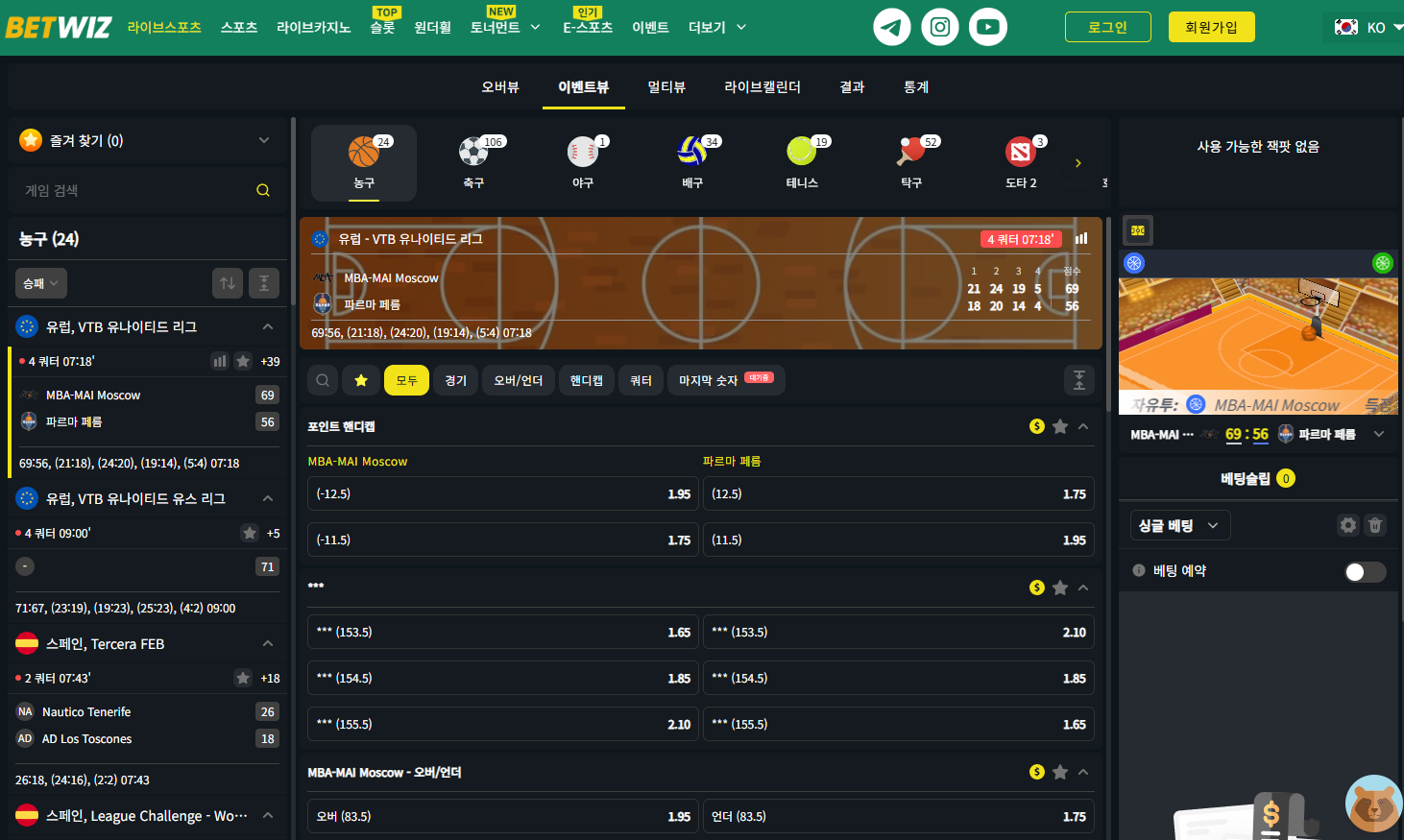The width and height of the screenshot is (1404, 840).
Task: Collapse the Spain Tercera FEB league
Action: tap(268, 643)
